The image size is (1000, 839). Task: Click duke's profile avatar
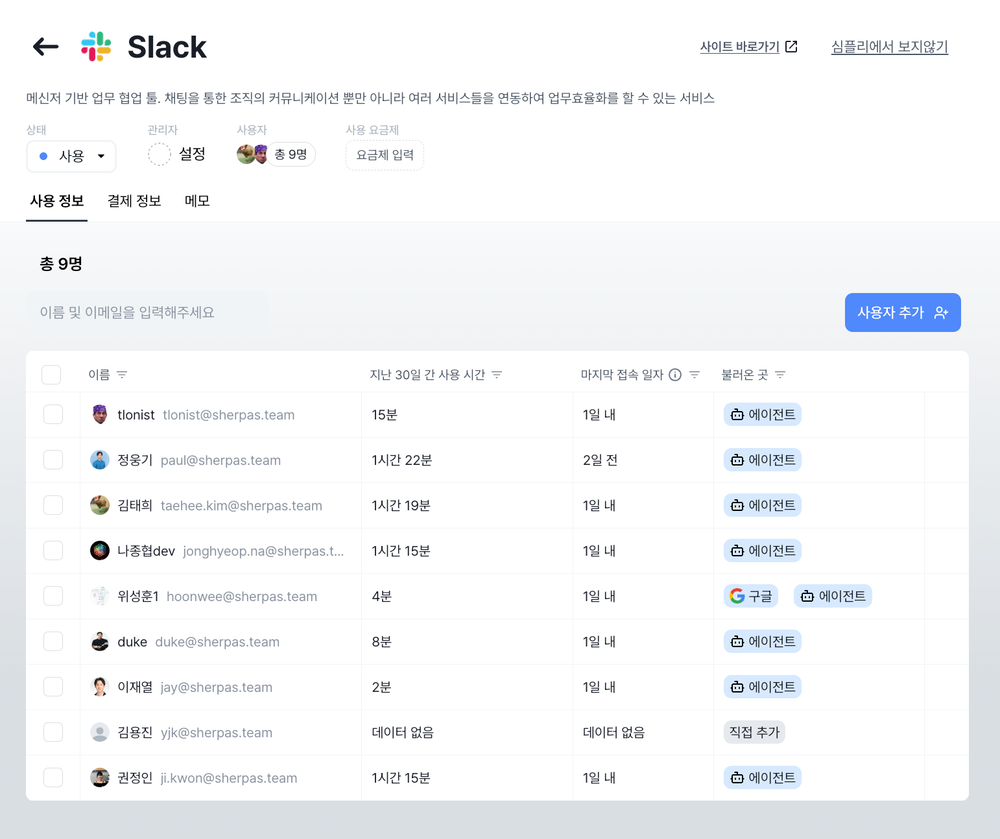pyautogui.click(x=99, y=641)
